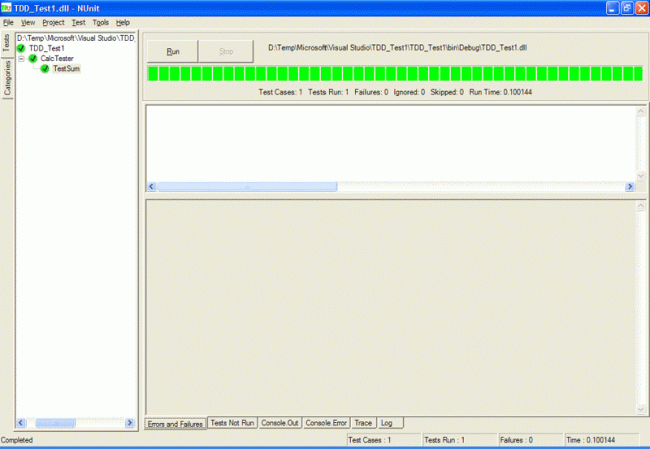Click up arrow of error list vertical scrollbar
This screenshot has height=449, width=650.
click(640, 112)
